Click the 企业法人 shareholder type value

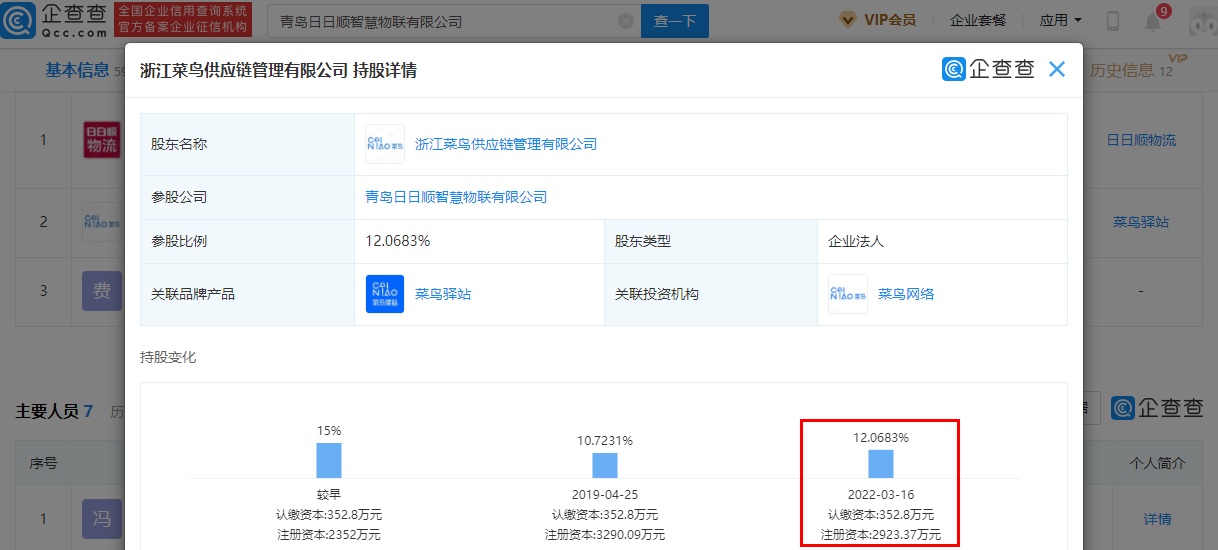(856, 241)
